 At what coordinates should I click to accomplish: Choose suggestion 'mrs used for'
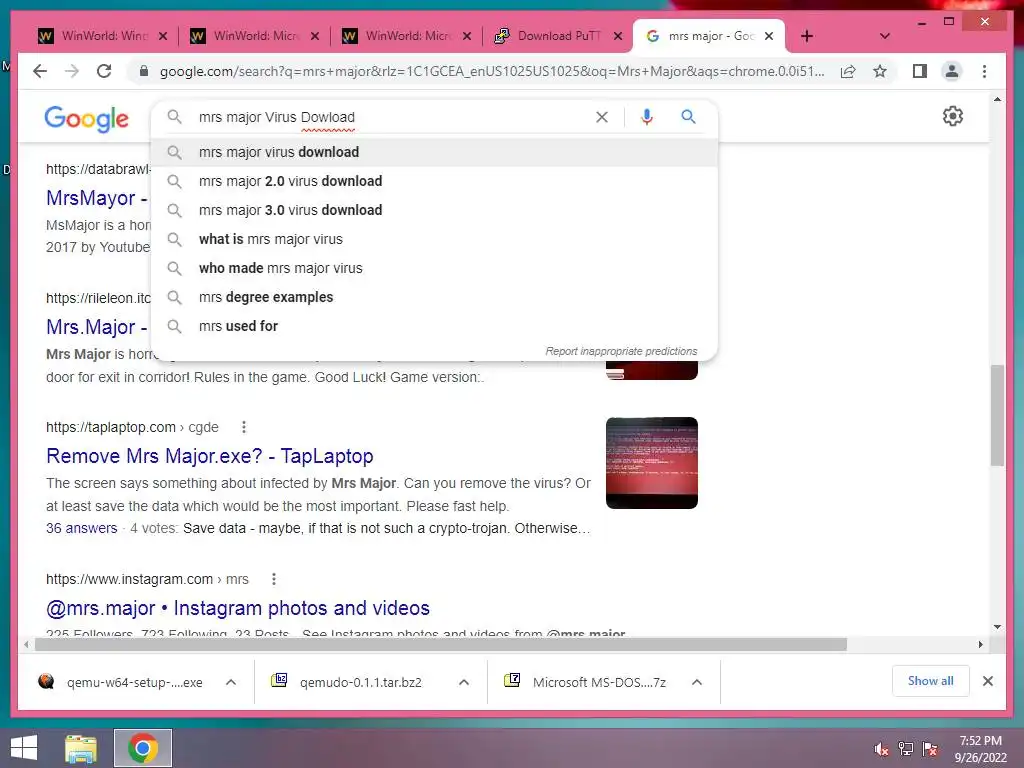pos(434,326)
